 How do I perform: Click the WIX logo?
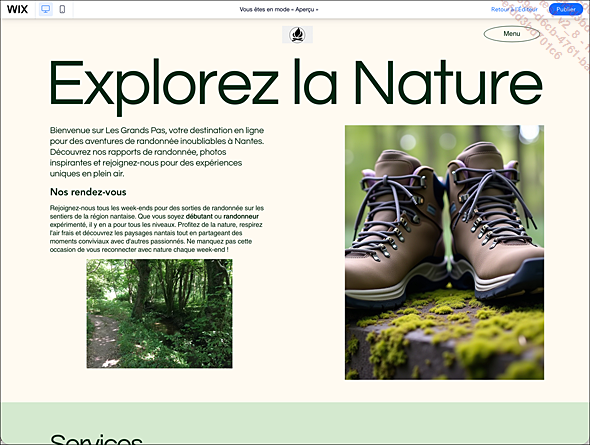coord(17,9)
